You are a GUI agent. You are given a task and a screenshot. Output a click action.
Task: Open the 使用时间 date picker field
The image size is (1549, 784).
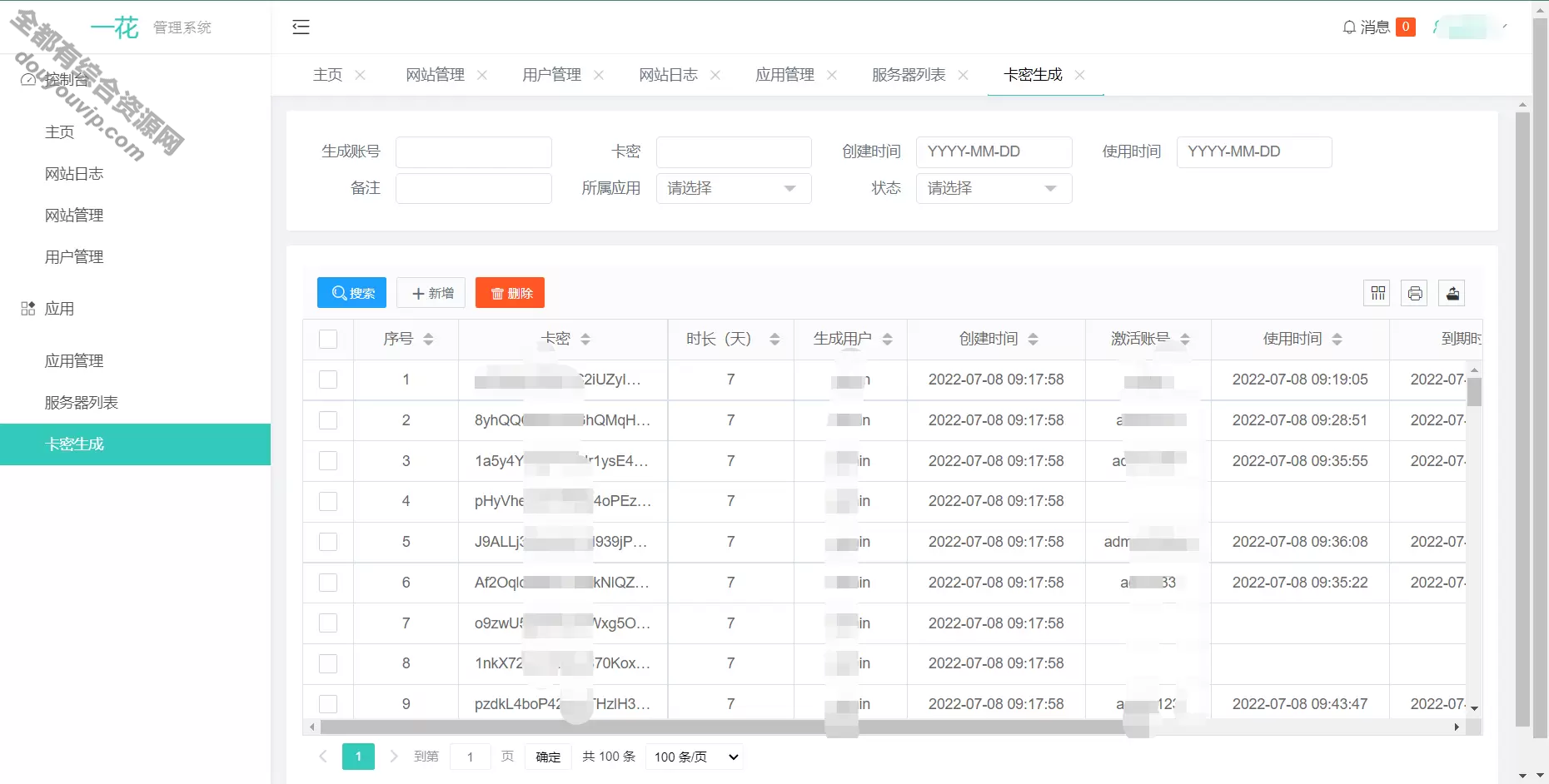pyautogui.click(x=1254, y=151)
